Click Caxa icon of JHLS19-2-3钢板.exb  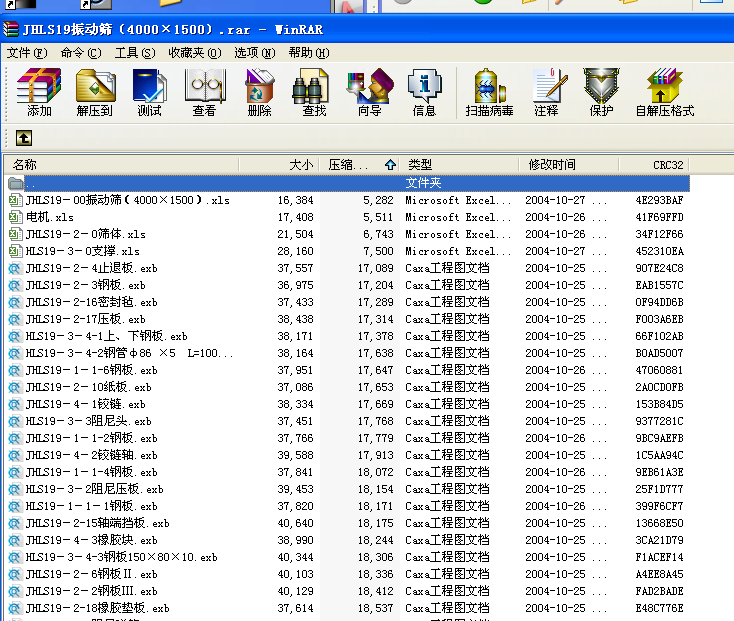point(15,285)
